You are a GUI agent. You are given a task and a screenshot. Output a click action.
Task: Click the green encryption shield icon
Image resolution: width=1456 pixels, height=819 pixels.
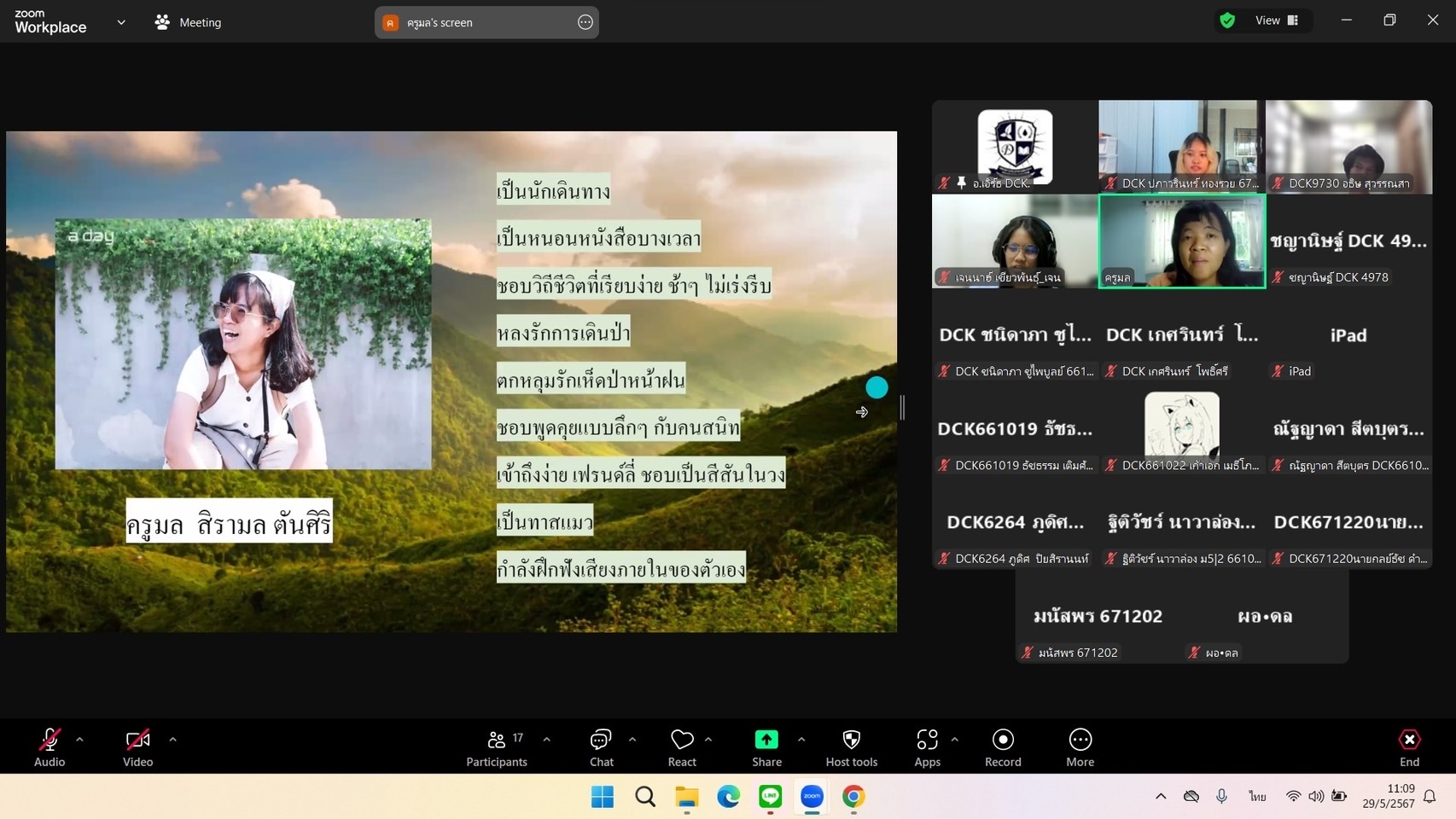tap(1227, 20)
